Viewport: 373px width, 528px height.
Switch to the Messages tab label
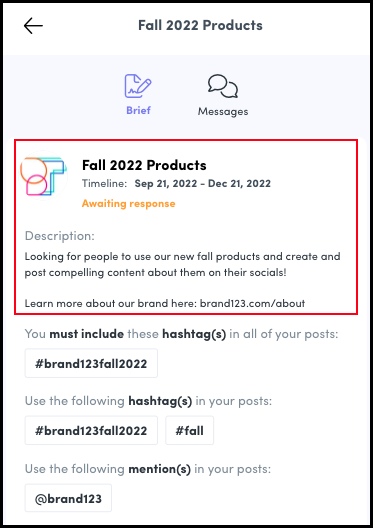[x=223, y=111]
